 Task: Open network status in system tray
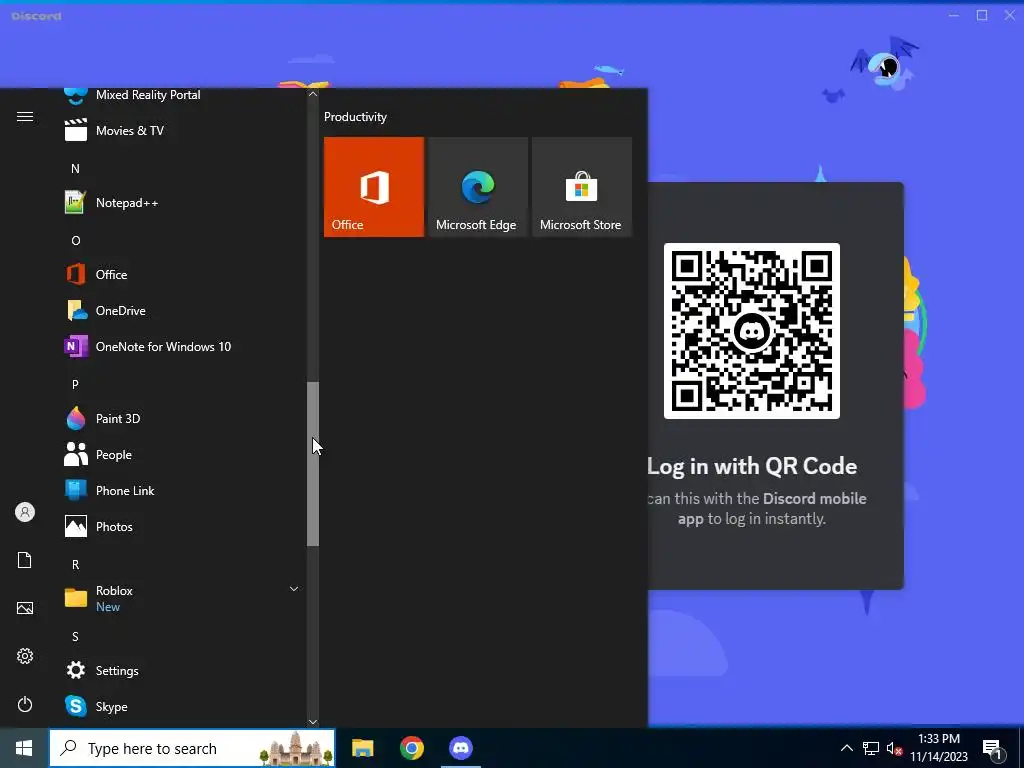click(871, 748)
